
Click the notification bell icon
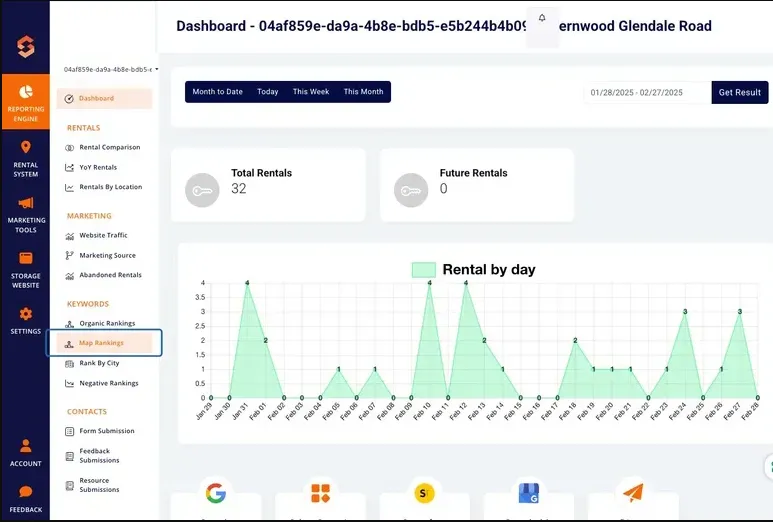point(542,18)
